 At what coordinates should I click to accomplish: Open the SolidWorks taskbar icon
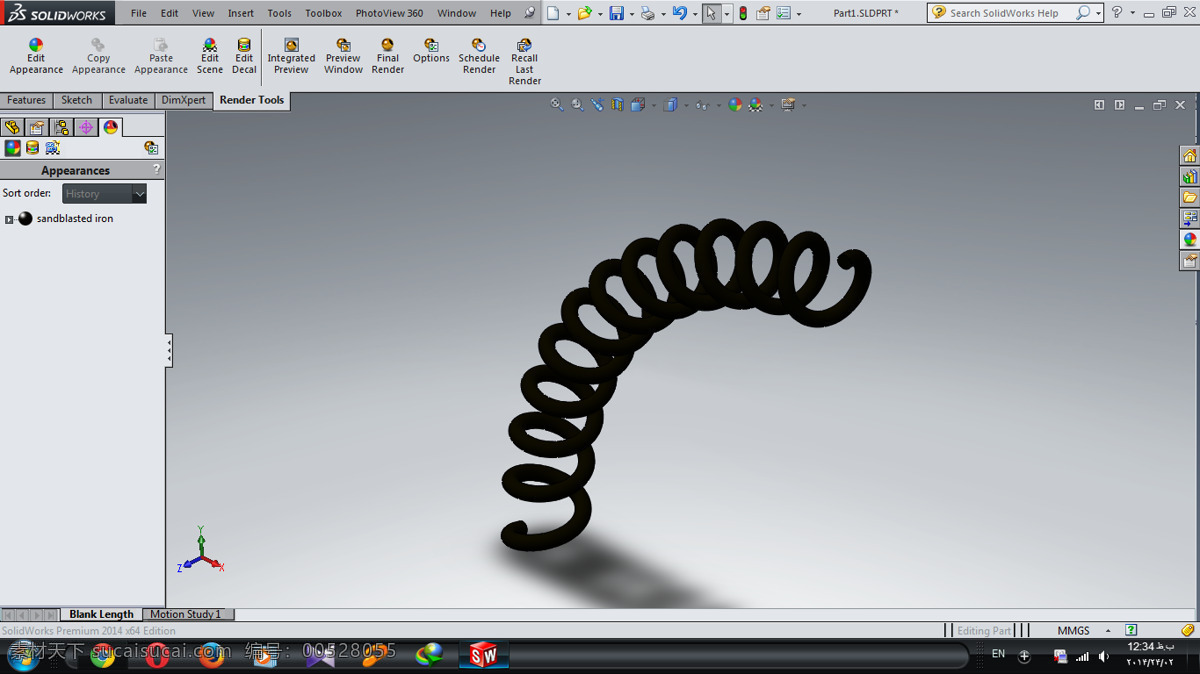click(x=484, y=655)
